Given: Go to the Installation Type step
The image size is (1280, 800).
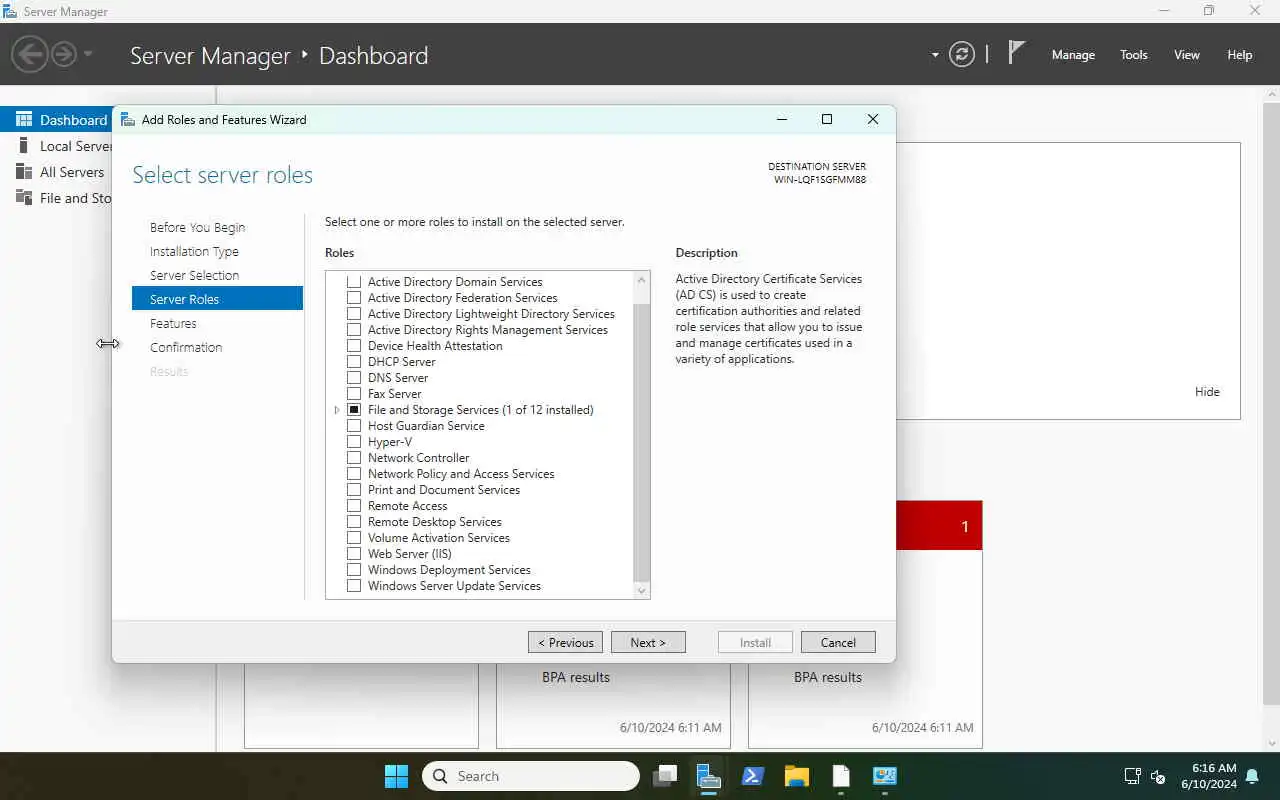Looking at the screenshot, I should 194,251.
